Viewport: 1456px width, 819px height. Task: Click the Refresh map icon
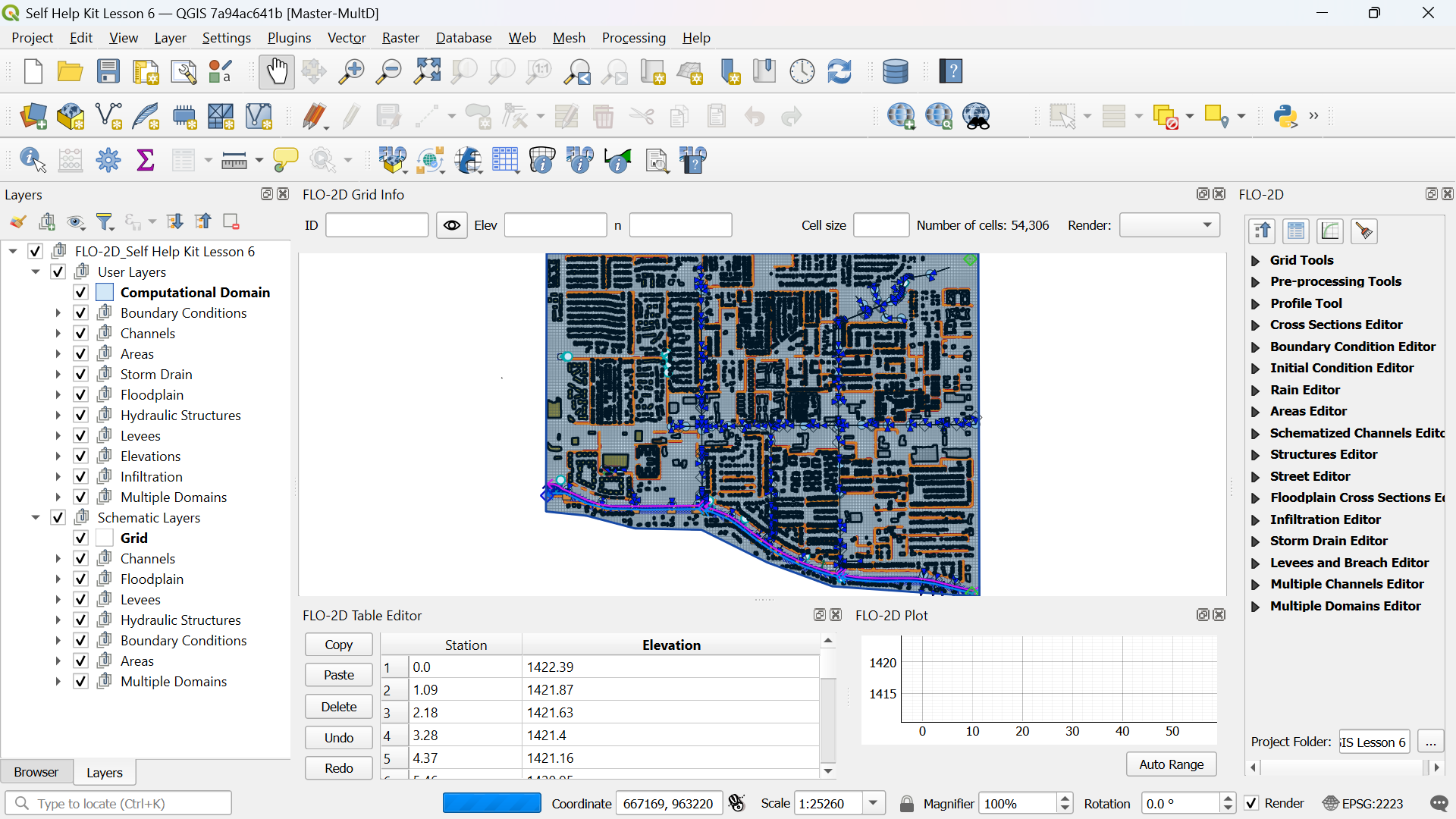point(839,72)
